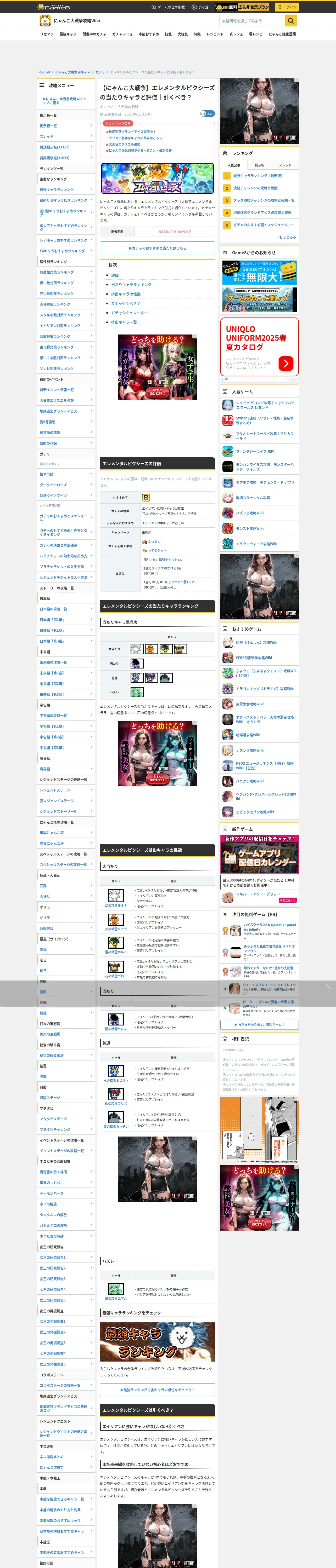
Task: Click ガチャ in the breadcrumb trail
Action: 100,72
